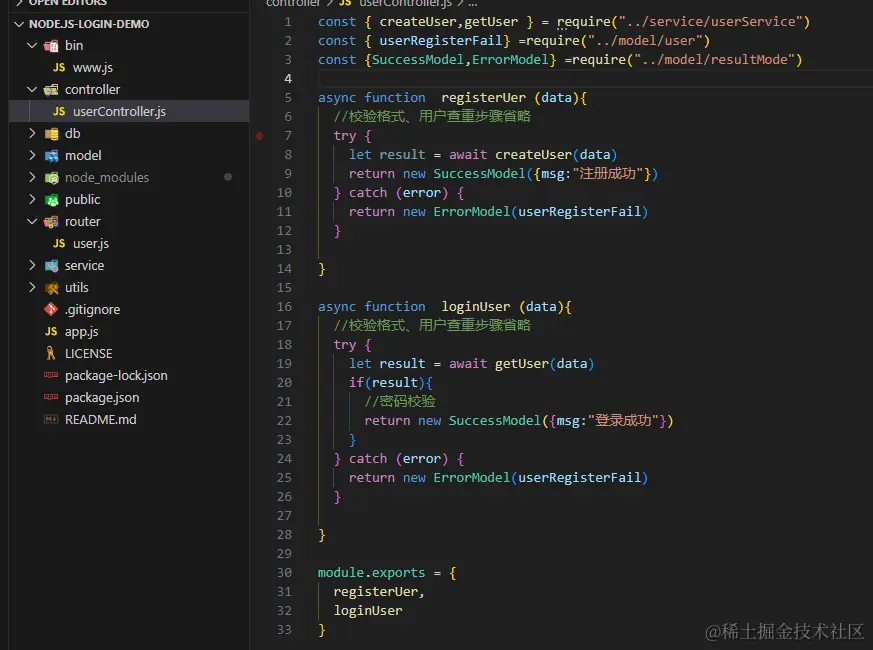This screenshot has height=650, width=873.
Task: Click the model folder icon
Action: (x=51, y=155)
